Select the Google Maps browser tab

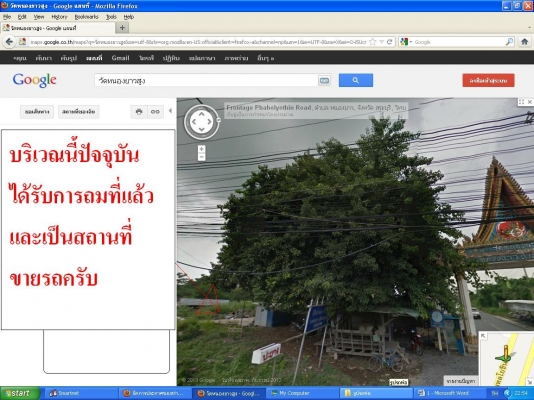[x=57, y=28]
